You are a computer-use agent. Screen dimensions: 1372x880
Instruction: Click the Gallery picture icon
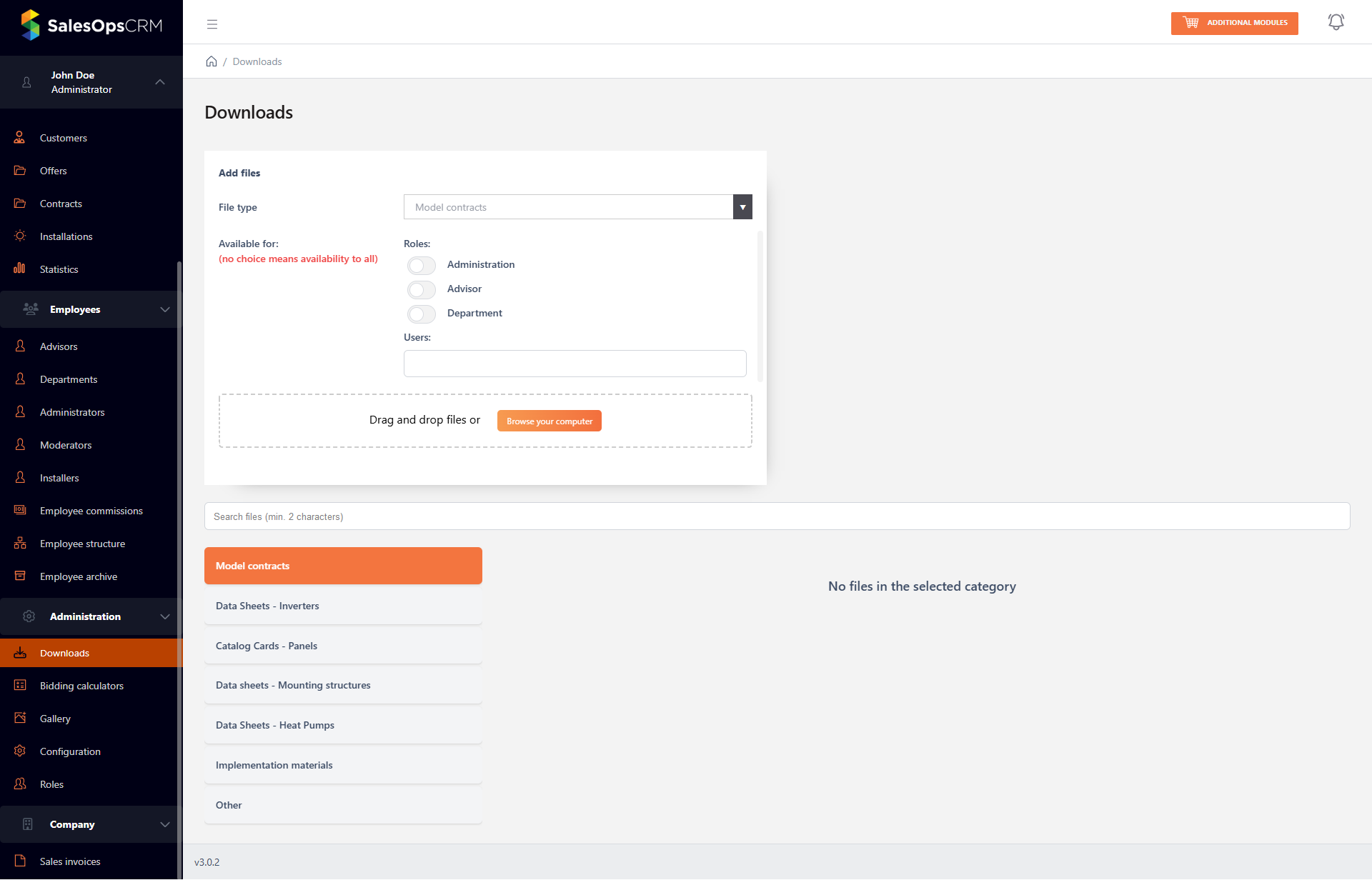coord(20,718)
